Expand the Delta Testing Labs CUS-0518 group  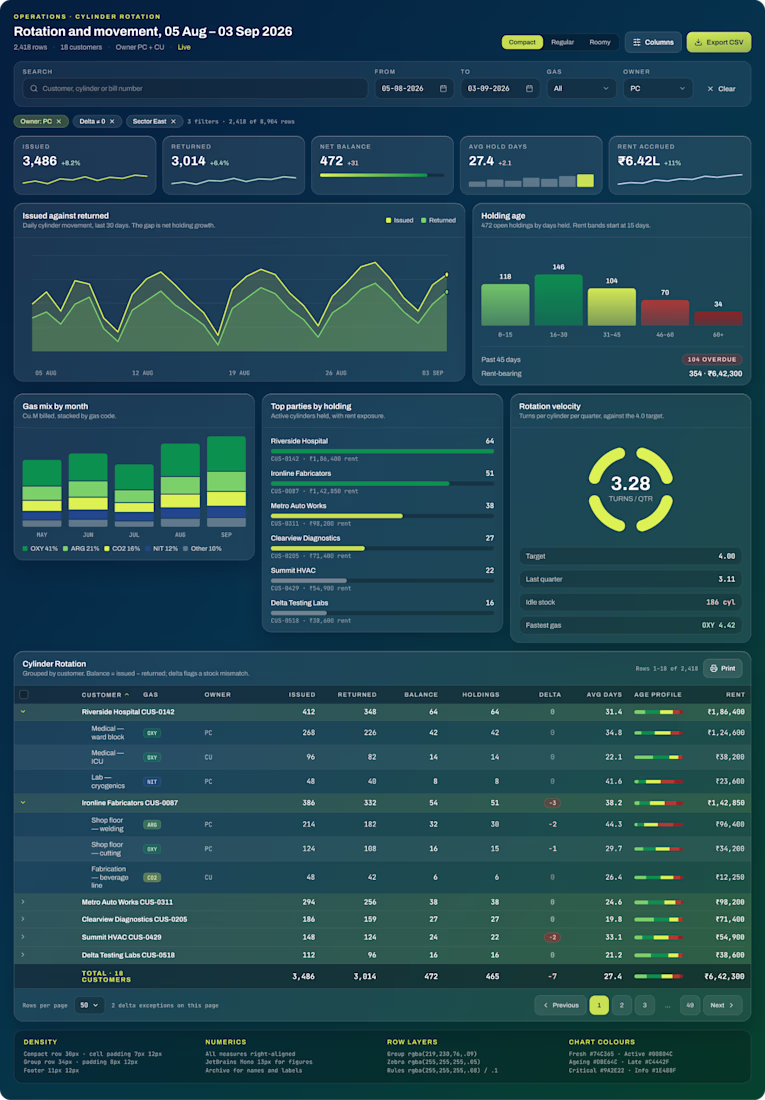click(x=23, y=955)
